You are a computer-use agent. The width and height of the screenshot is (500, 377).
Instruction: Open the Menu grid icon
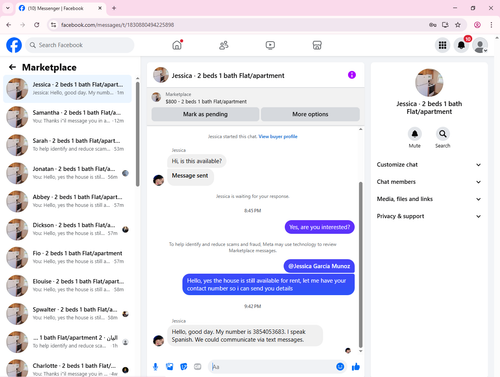pyautogui.click(x=442, y=45)
